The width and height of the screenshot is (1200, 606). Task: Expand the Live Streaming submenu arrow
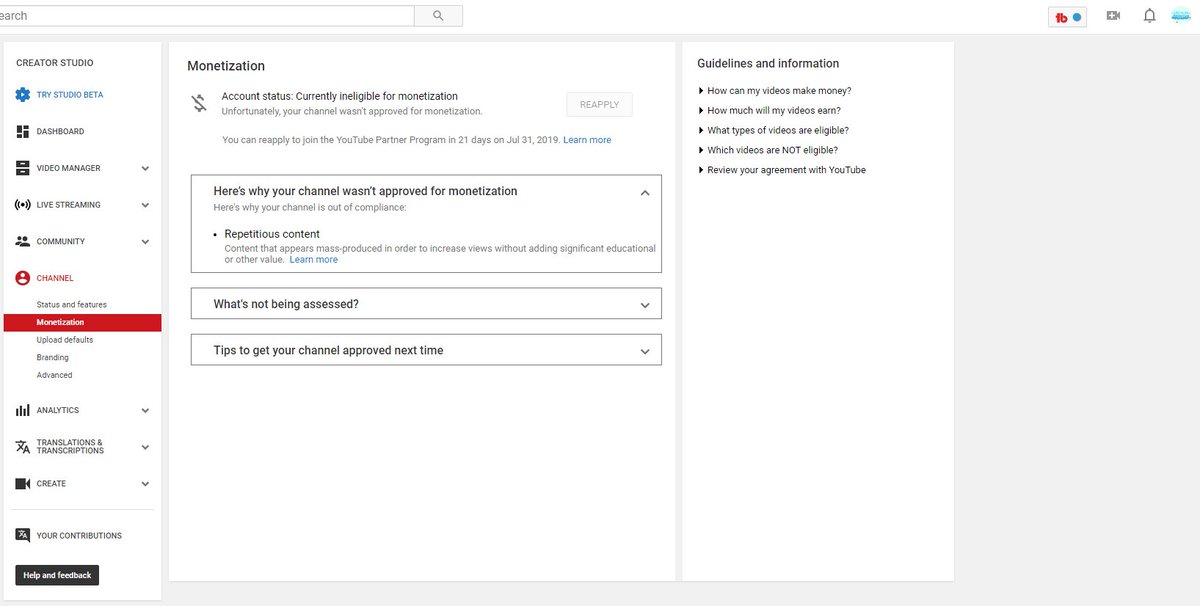(145, 205)
